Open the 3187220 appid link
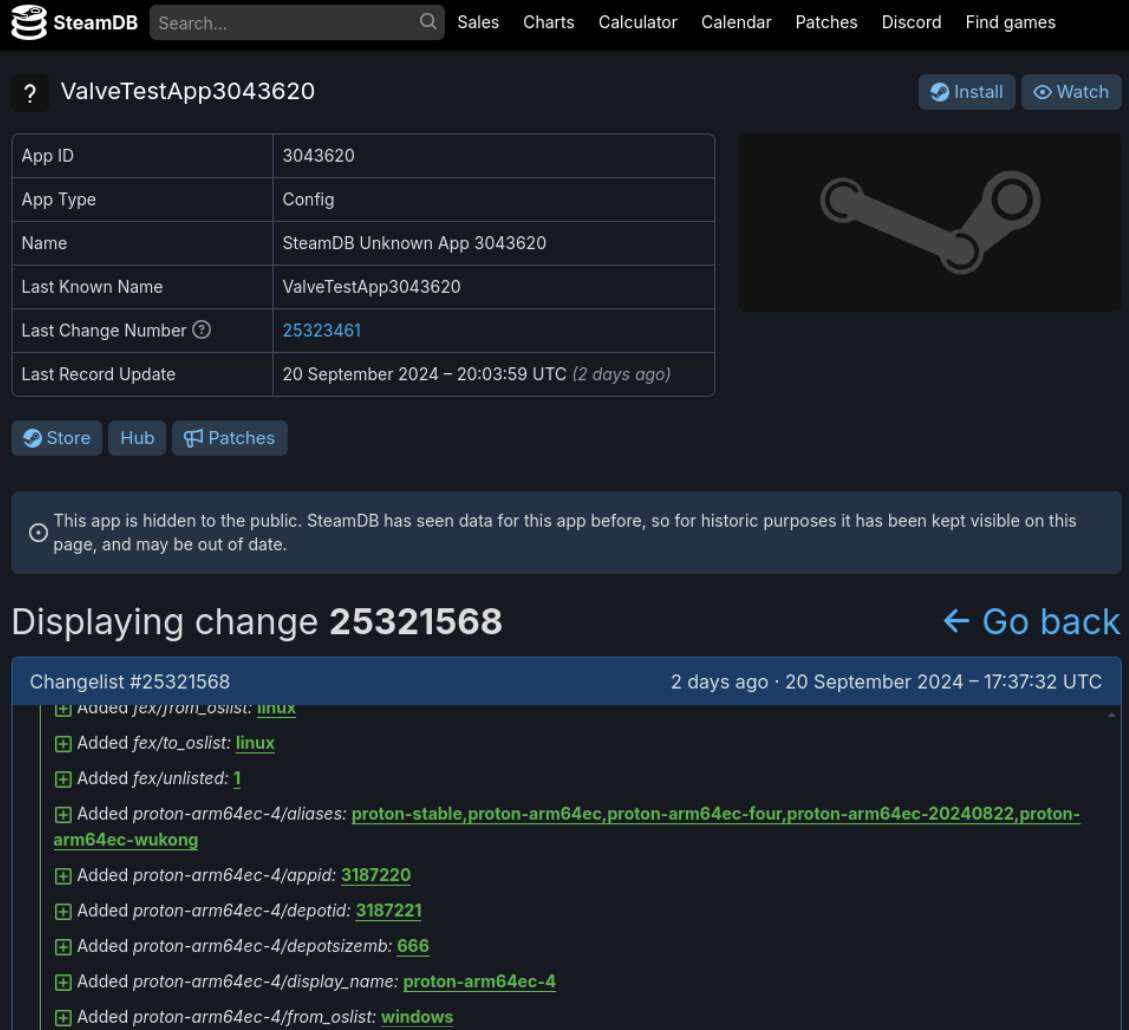 (375, 875)
